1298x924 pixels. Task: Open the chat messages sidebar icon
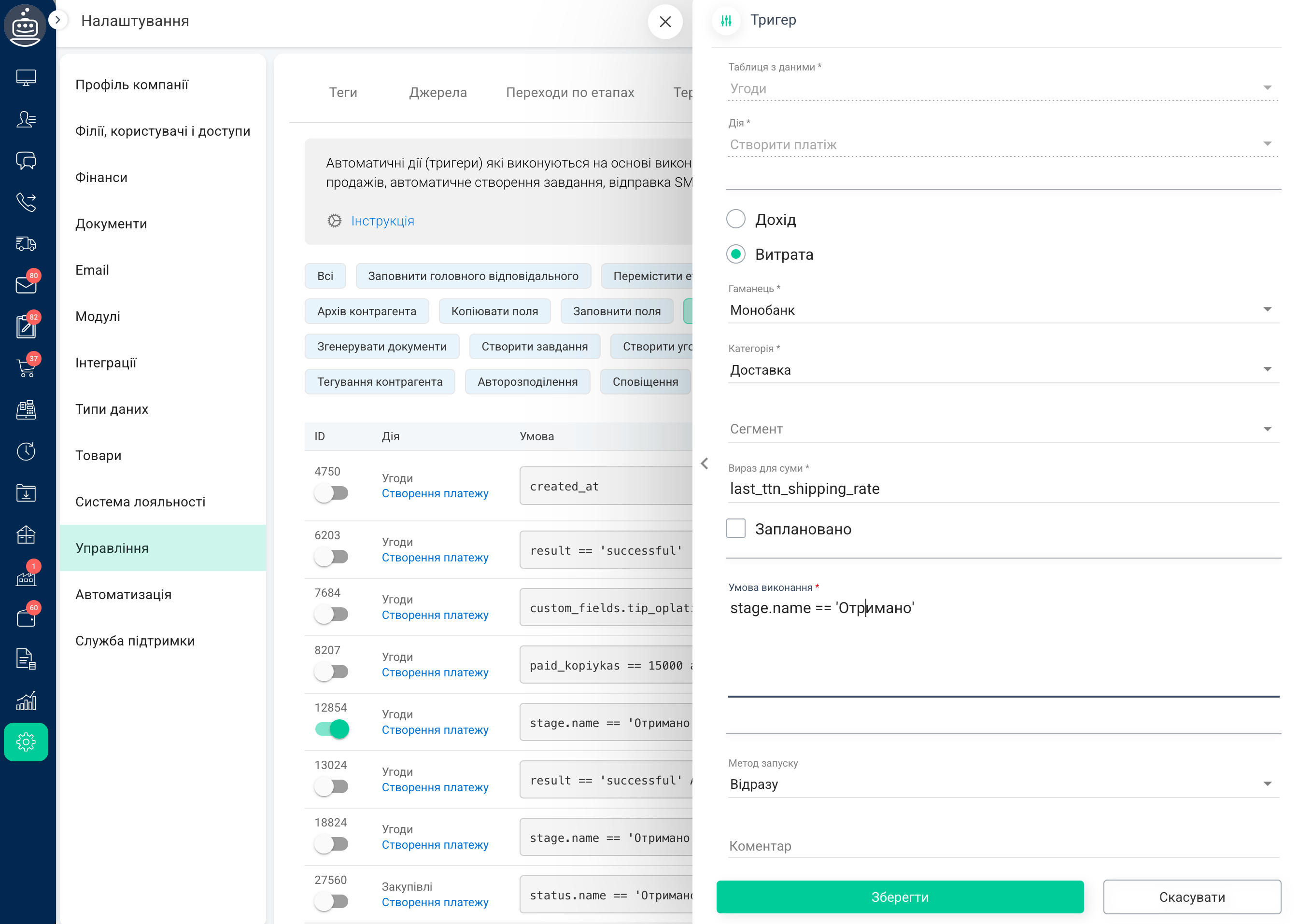coord(26,160)
